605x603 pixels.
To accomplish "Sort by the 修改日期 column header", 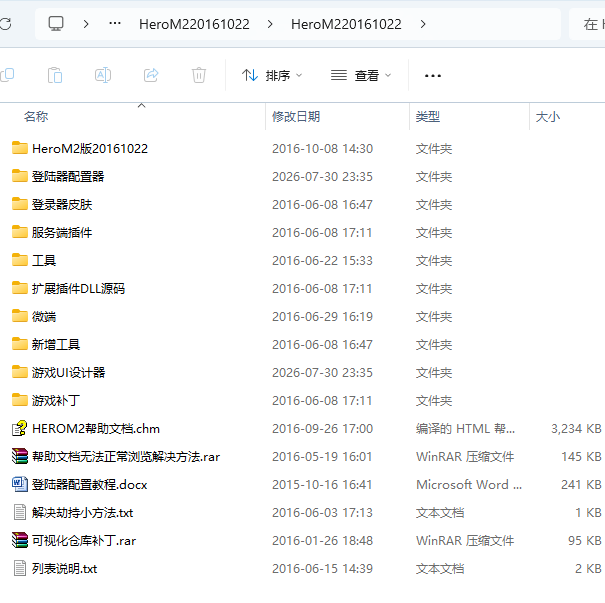I will 296,117.
